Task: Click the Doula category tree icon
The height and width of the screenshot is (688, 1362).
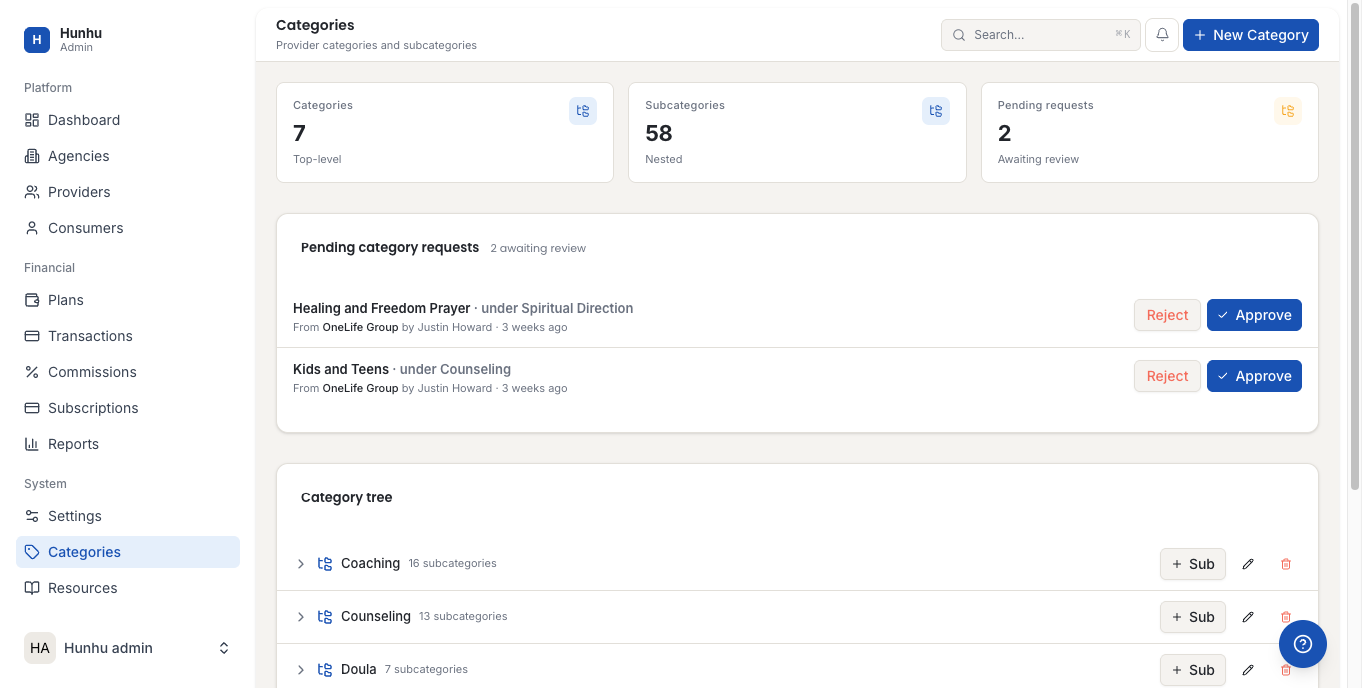Action: point(325,670)
